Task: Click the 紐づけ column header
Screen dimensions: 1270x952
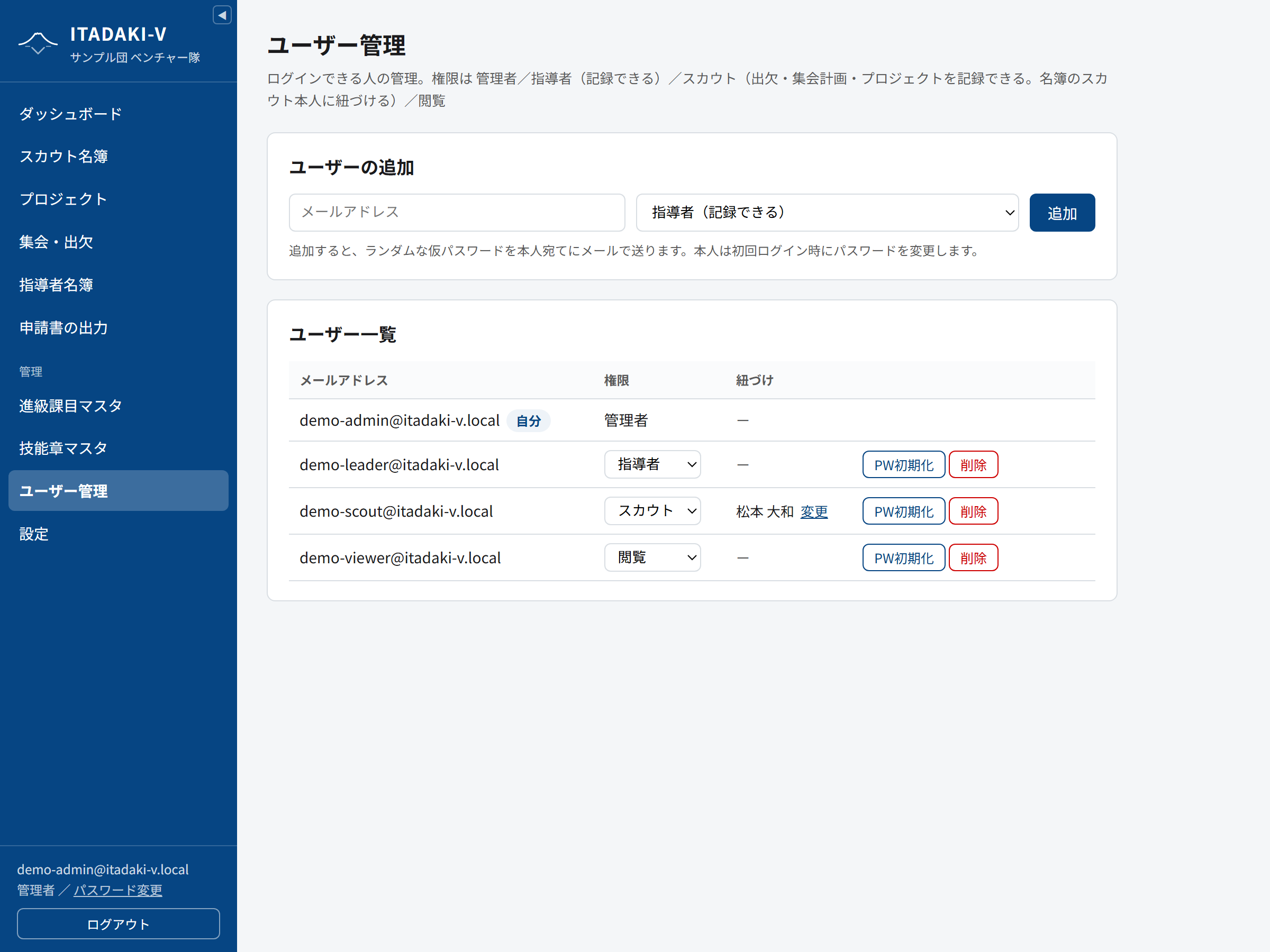Action: coord(755,380)
